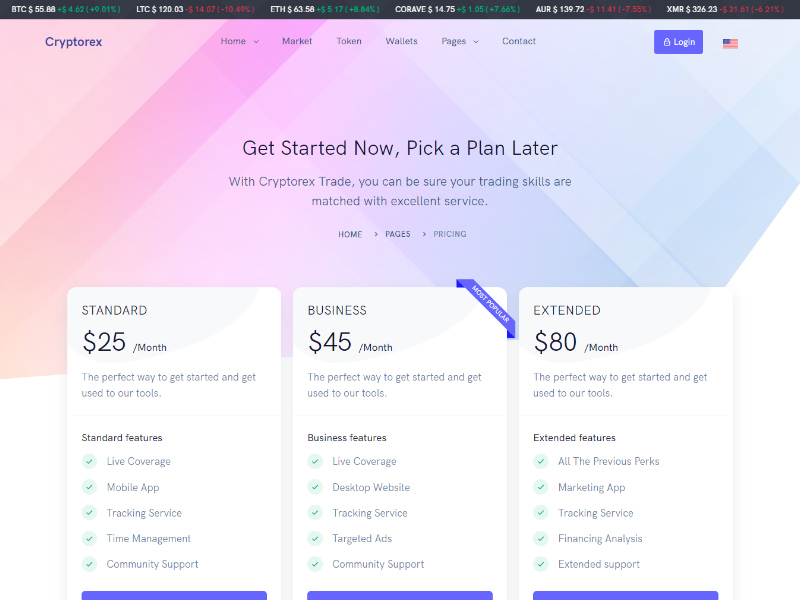Click checkmark icon beside Standard Live Coverage
The image size is (800, 600).
pos(89,461)
